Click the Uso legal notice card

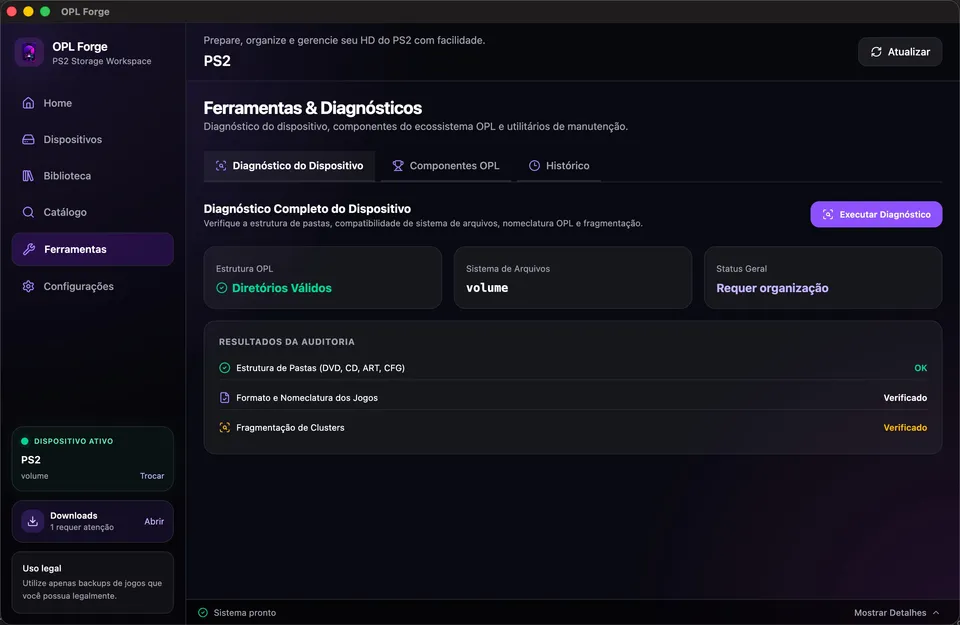click(92, 582)
